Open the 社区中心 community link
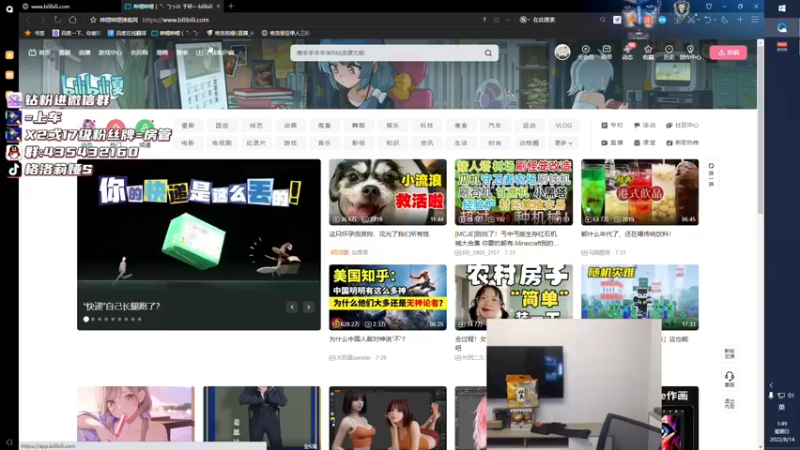The width and height of the screenshot is (800, 450). pyautogui.click(x=682, y=125)
